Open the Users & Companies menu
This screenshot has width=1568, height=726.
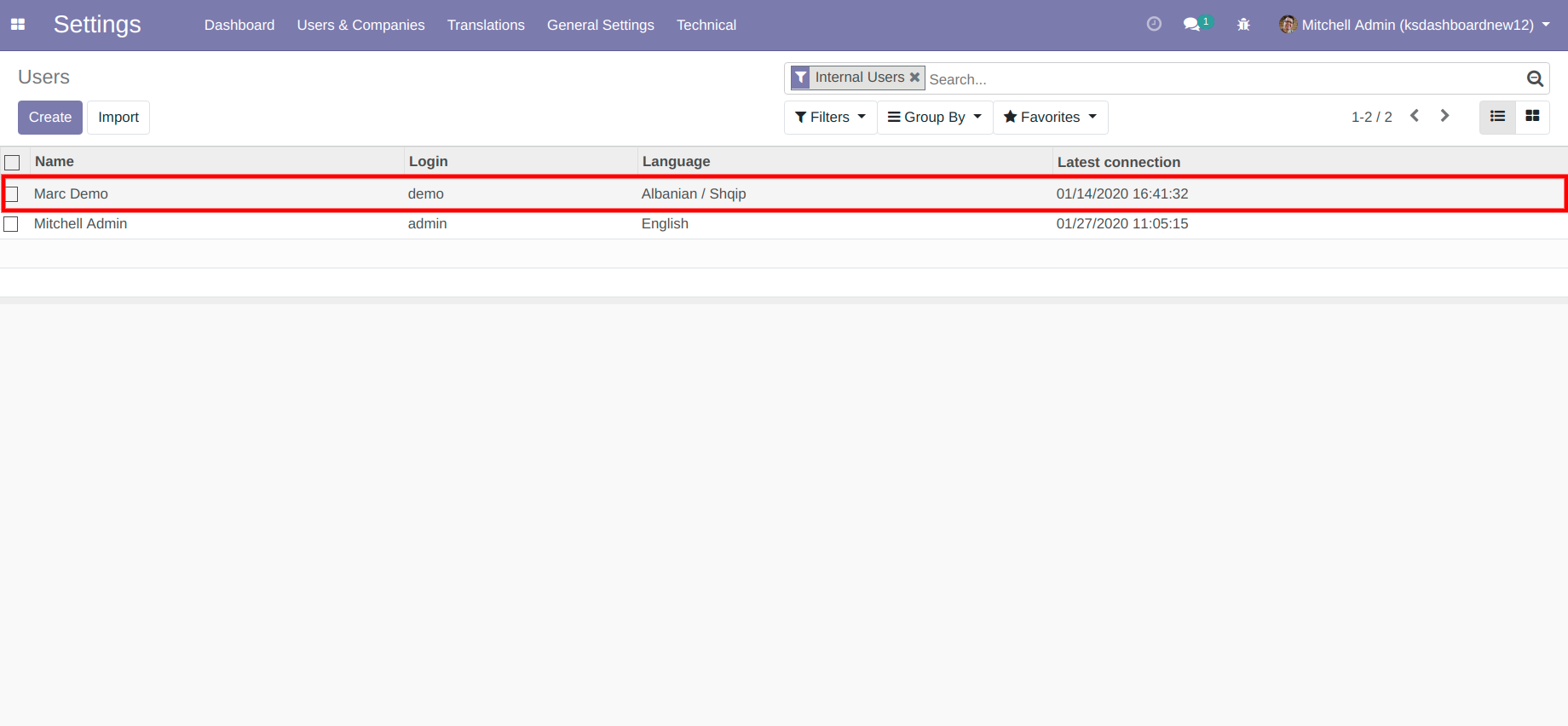tap(360, 25)
